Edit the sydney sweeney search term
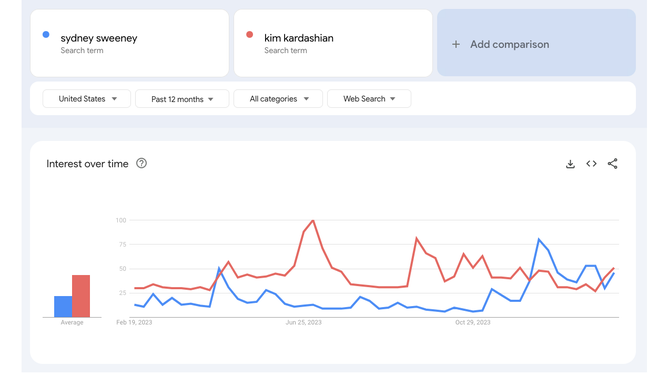Image resolution: width=668 pixels, height=376 pixels. (x=130, y=43)
